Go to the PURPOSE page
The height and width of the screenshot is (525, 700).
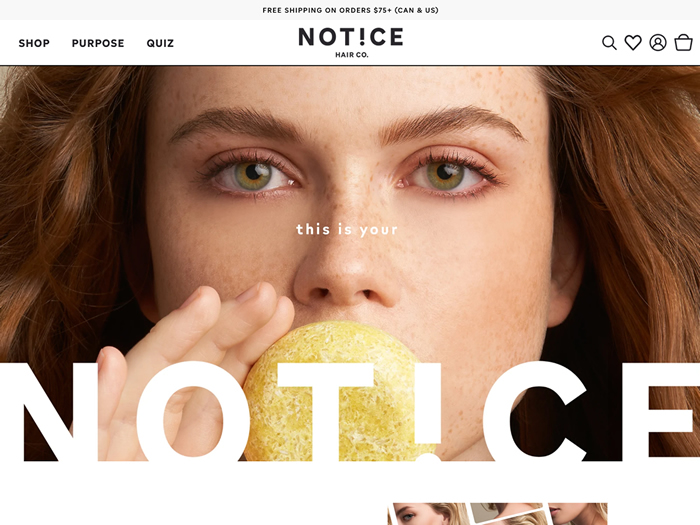[x=98, y=43]
